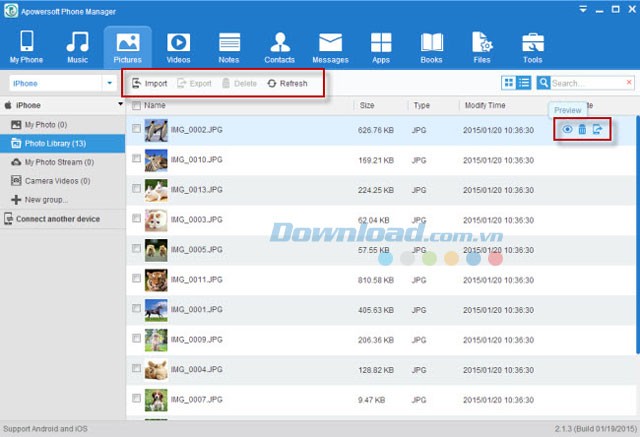Check the box for IMG_0010.JPG
Image resolution: width=640 pixels, height=437 pixels.
point(136,158)
